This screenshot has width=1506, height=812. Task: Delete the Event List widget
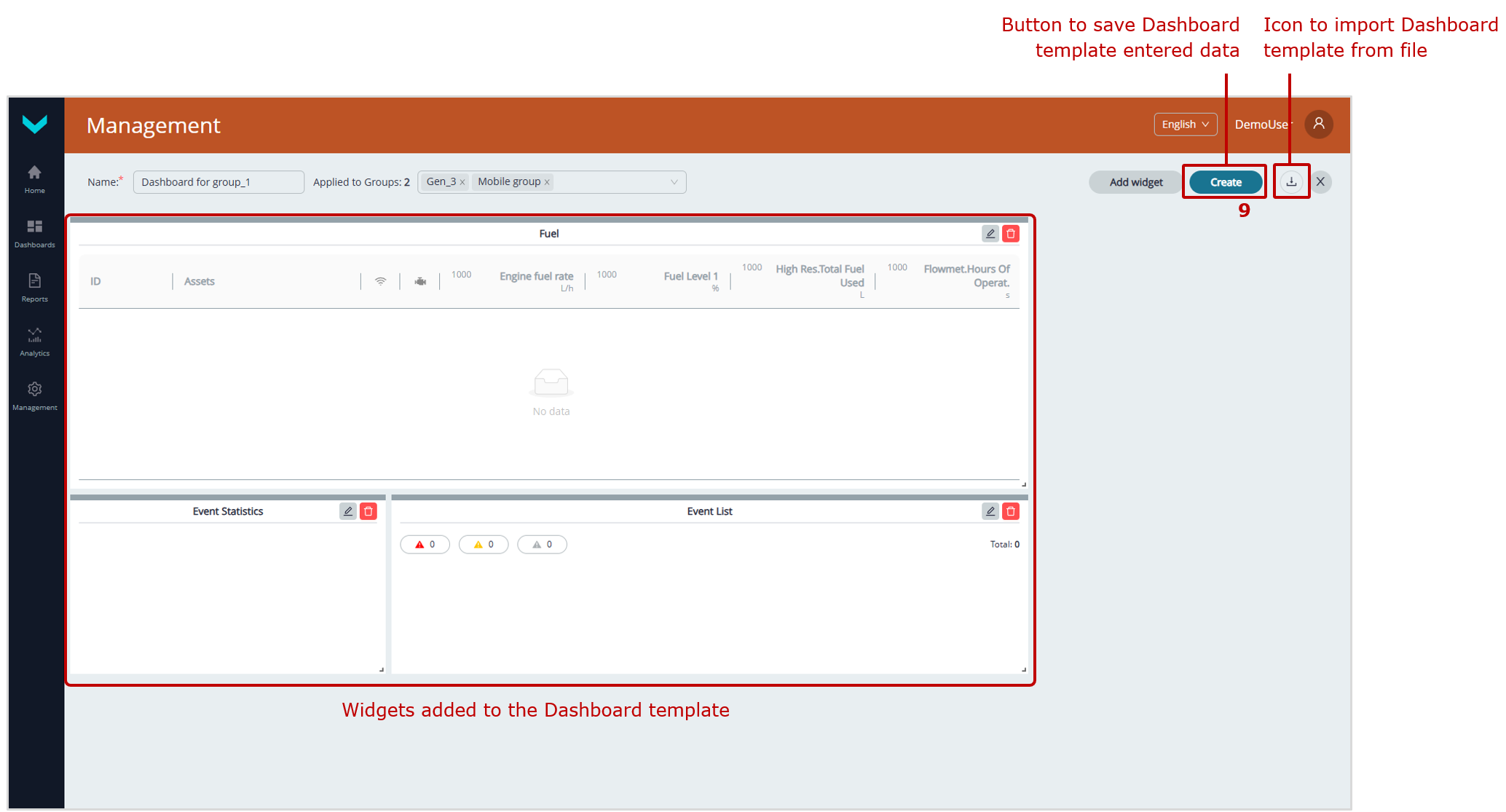(x=1010, y=511)
